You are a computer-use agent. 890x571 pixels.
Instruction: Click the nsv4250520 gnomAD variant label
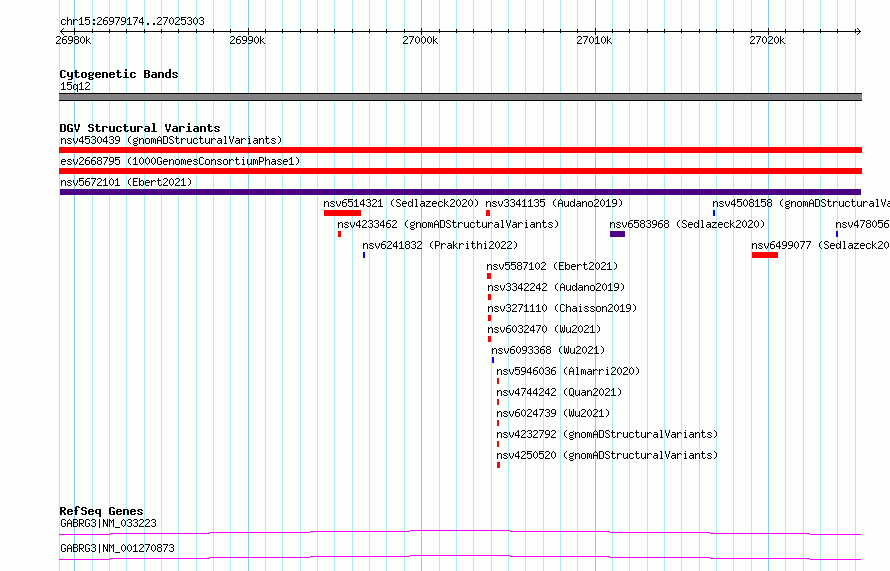[607, 455]
